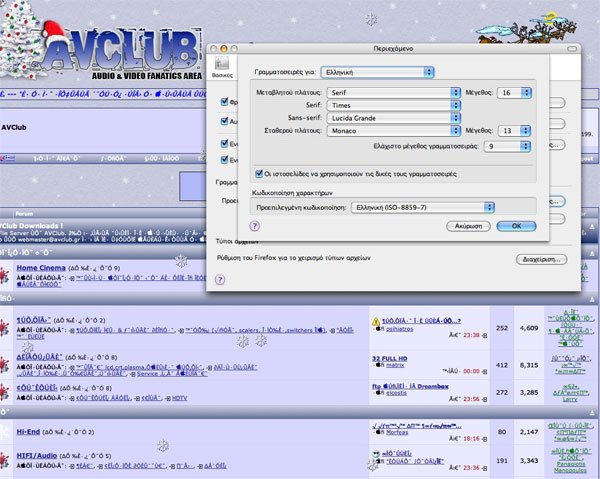Open the Serif font dropdown showing Times
The height and width of the screenshot is (479, 600).
(393, 105)
